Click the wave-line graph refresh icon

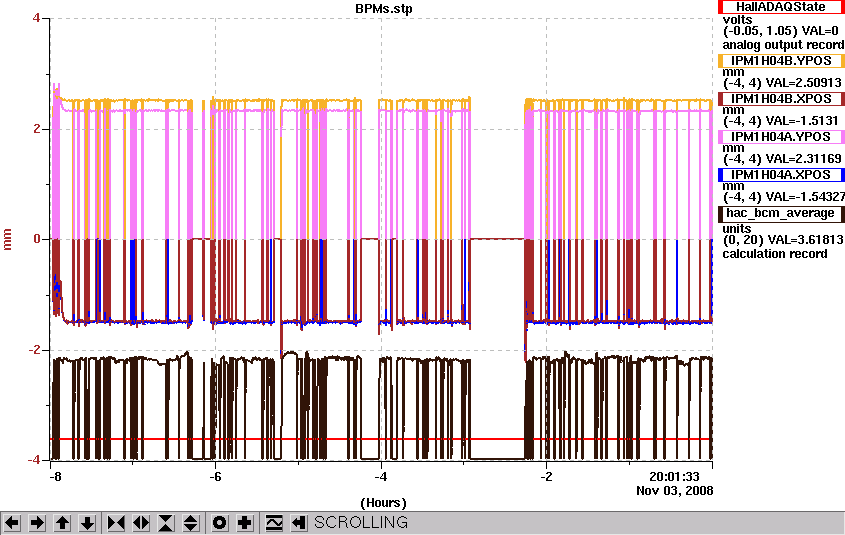(x=274, y=523)
